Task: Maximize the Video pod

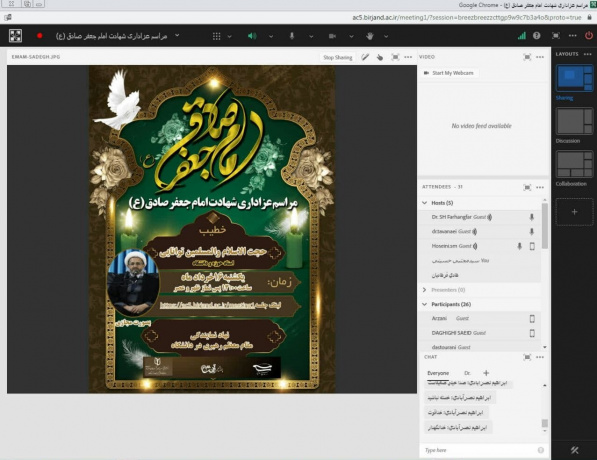Action: pos(527,57)
